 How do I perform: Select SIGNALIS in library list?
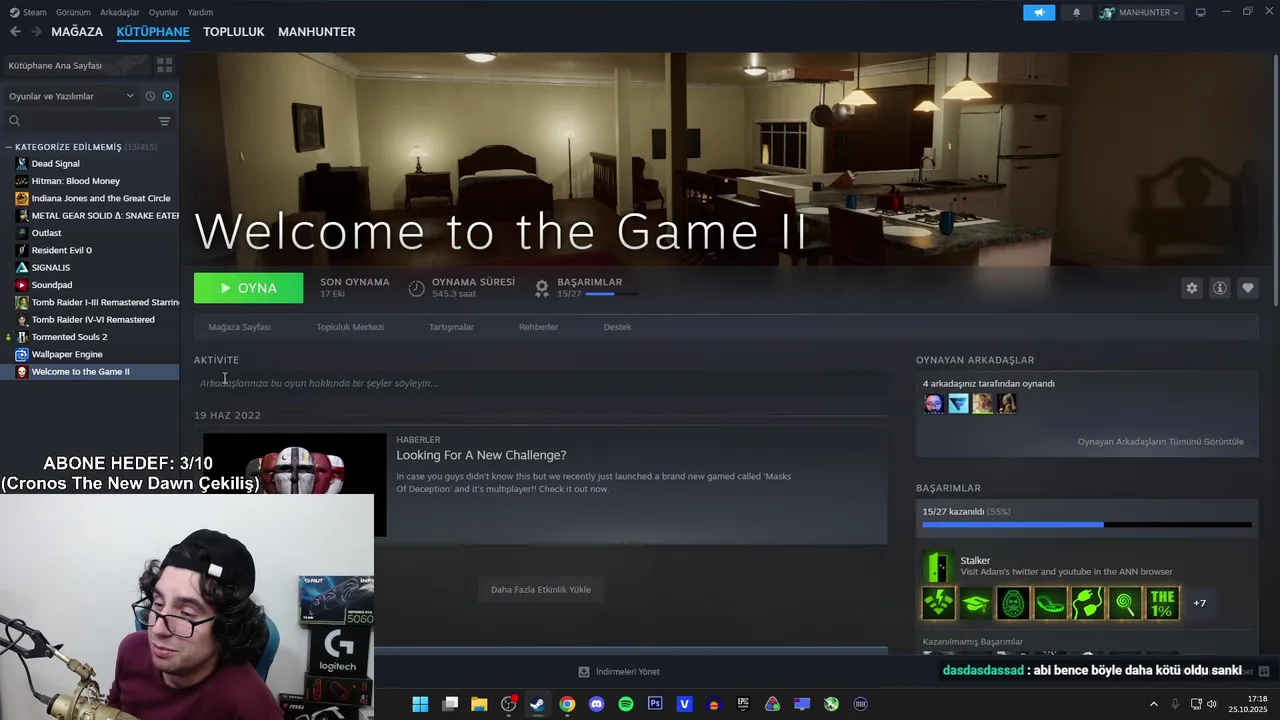click(50, 268)
